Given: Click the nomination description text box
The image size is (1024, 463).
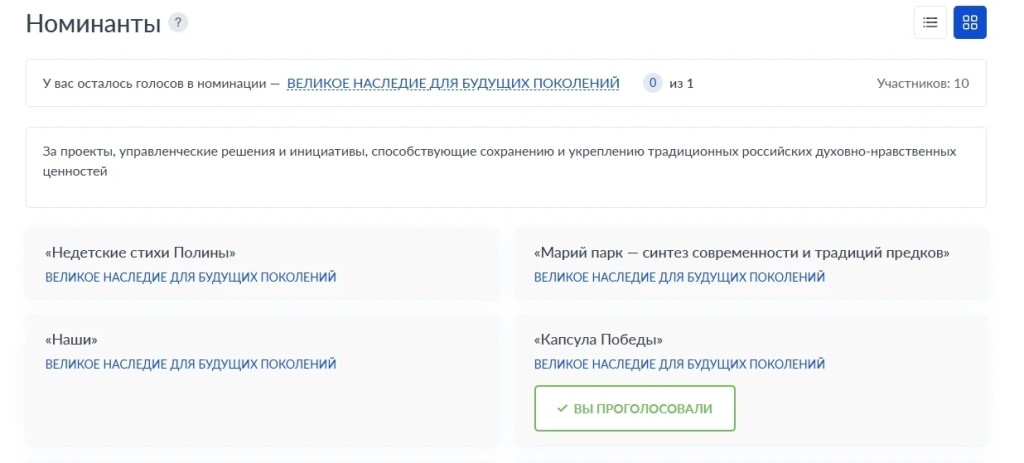Looking at the screenshot, I should pos(506,167).
